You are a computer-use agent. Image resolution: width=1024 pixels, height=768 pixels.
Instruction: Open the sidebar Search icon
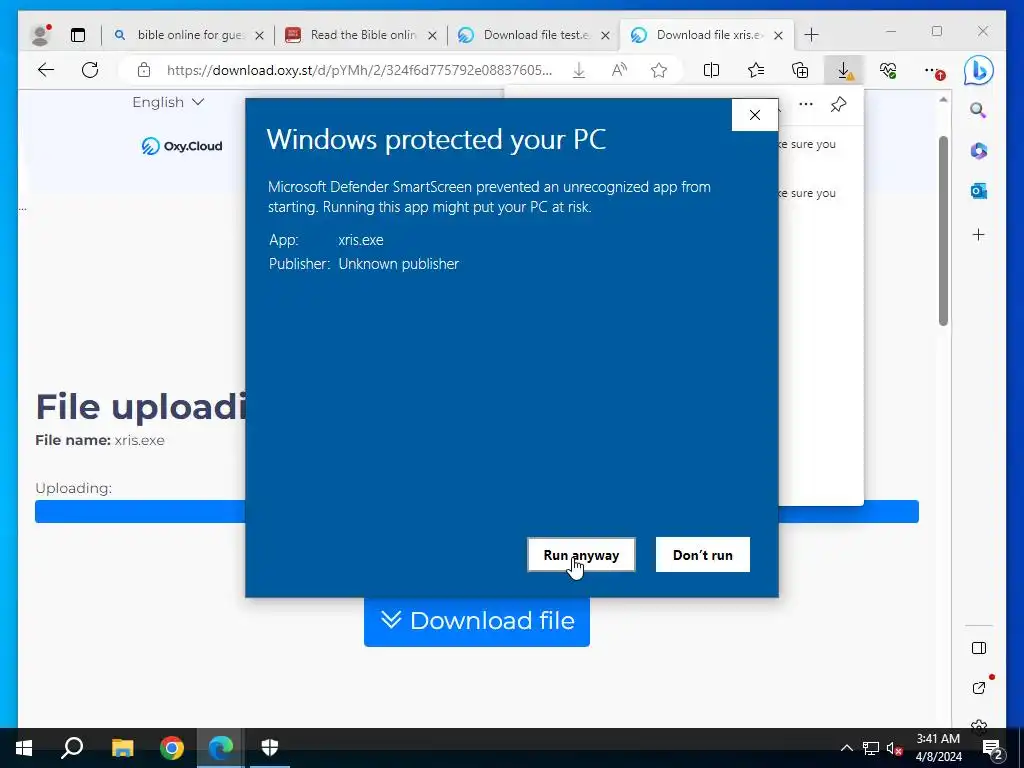coord(978,110)
